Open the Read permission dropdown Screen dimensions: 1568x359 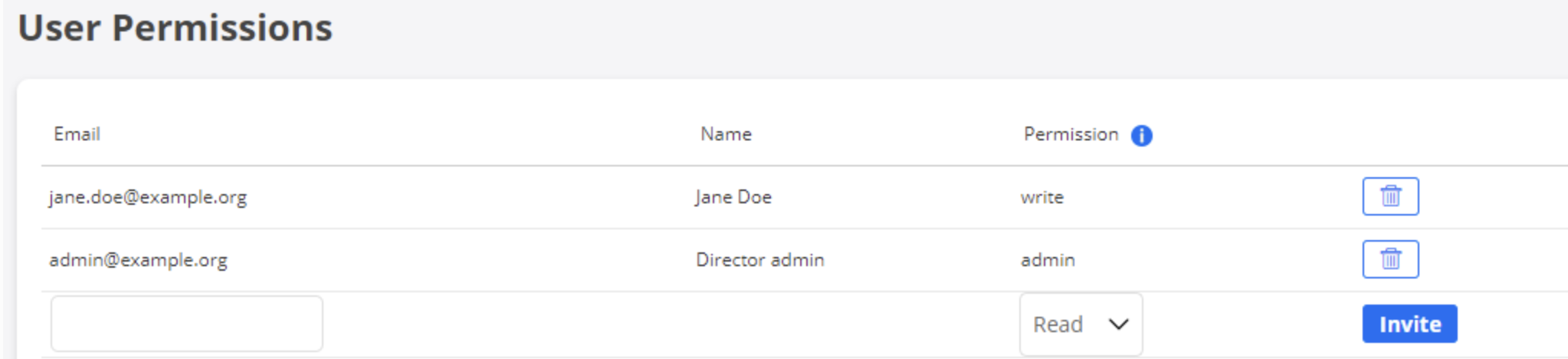(1081, 324)
